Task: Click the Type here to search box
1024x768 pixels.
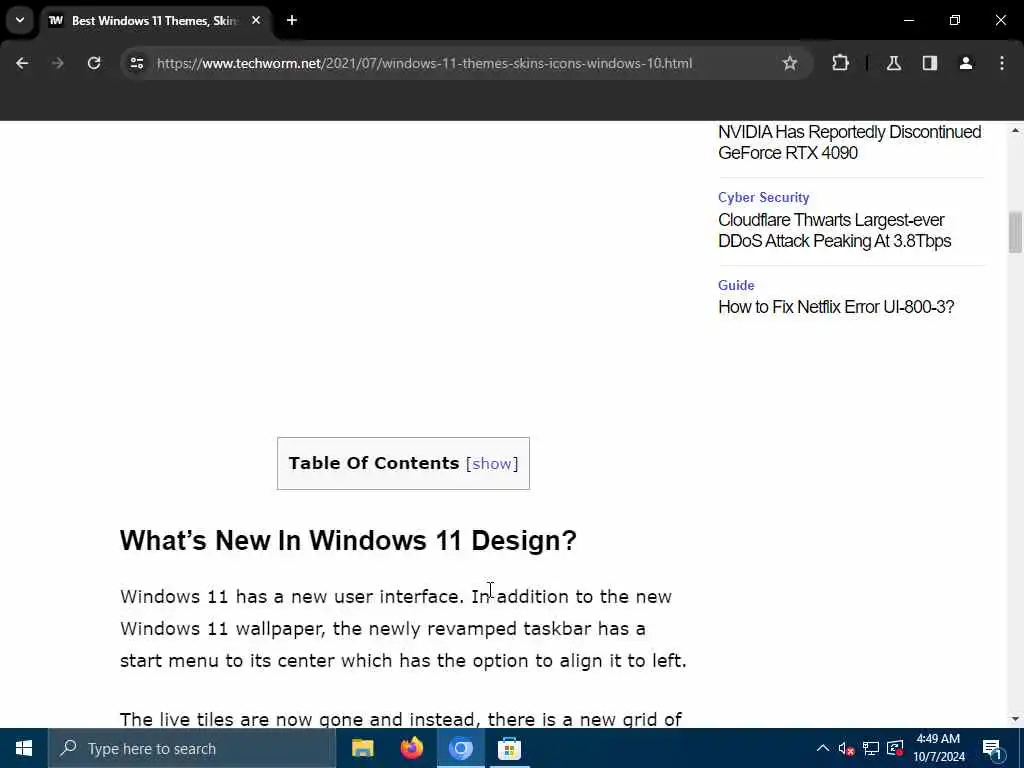Action: pos(191,748)
